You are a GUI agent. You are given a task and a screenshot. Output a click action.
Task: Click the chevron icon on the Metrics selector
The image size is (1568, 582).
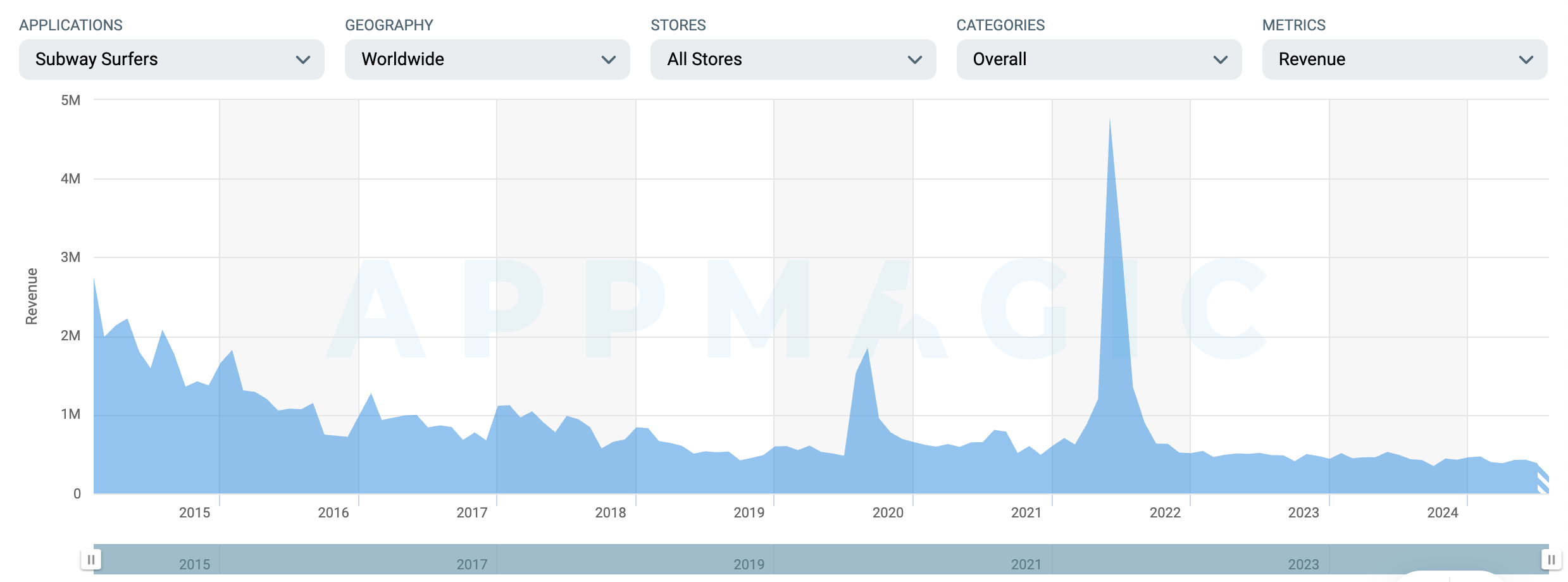pos(1526,59)
